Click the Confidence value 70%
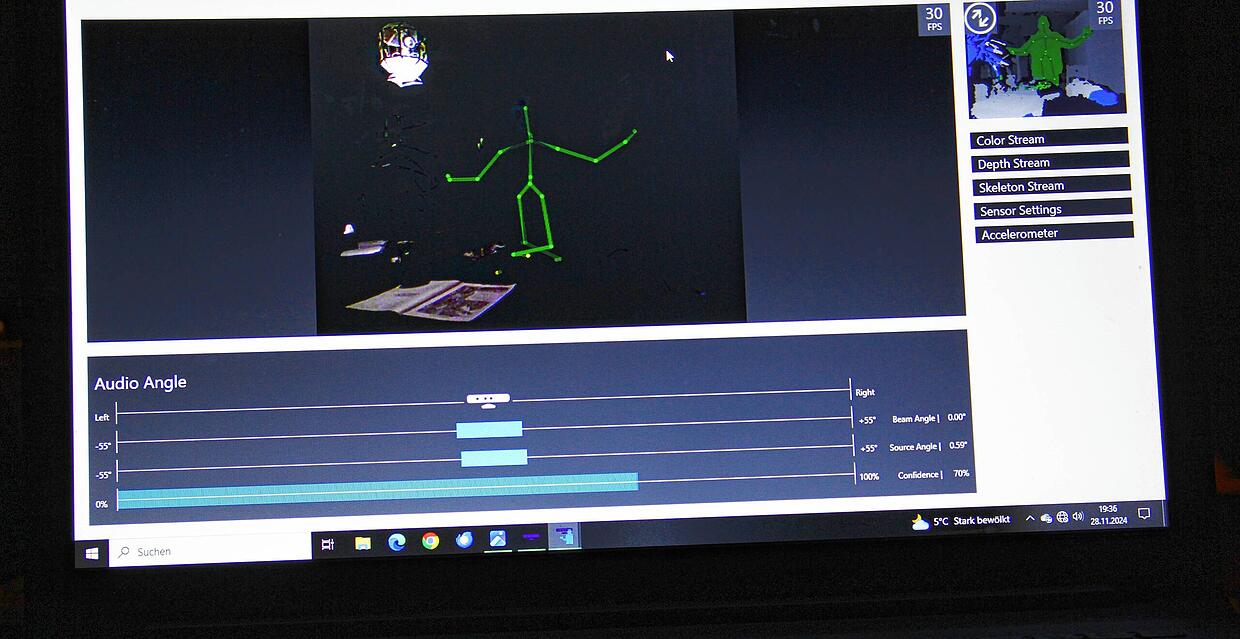Viewport: 1240px width, 639px height. pos(961,473)
